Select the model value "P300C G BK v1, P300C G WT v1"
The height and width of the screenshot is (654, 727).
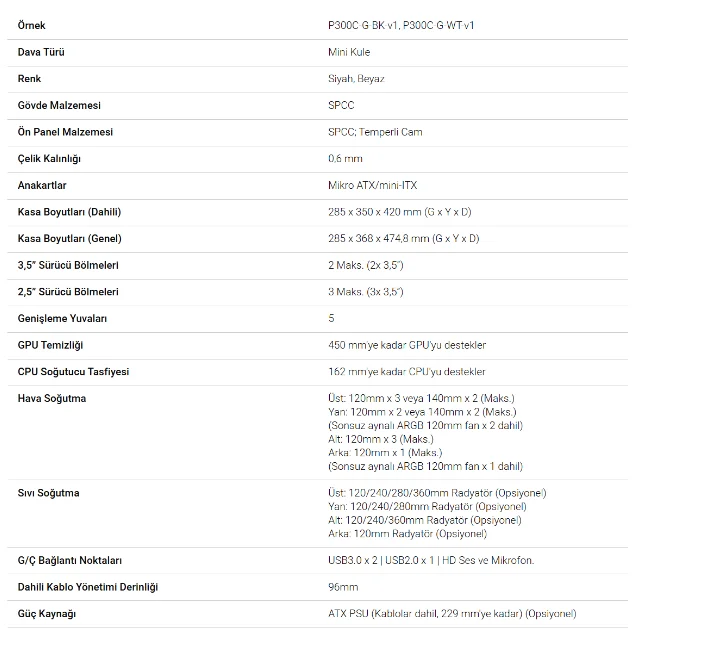click(401, 25)
